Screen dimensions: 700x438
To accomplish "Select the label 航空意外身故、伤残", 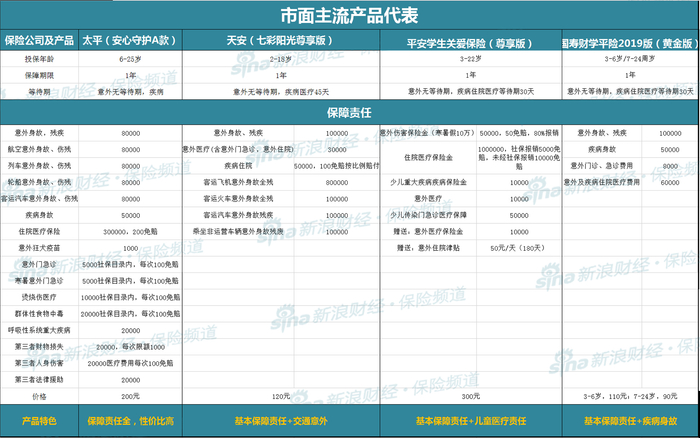I will pyautogui.click(x=39, y=150).
